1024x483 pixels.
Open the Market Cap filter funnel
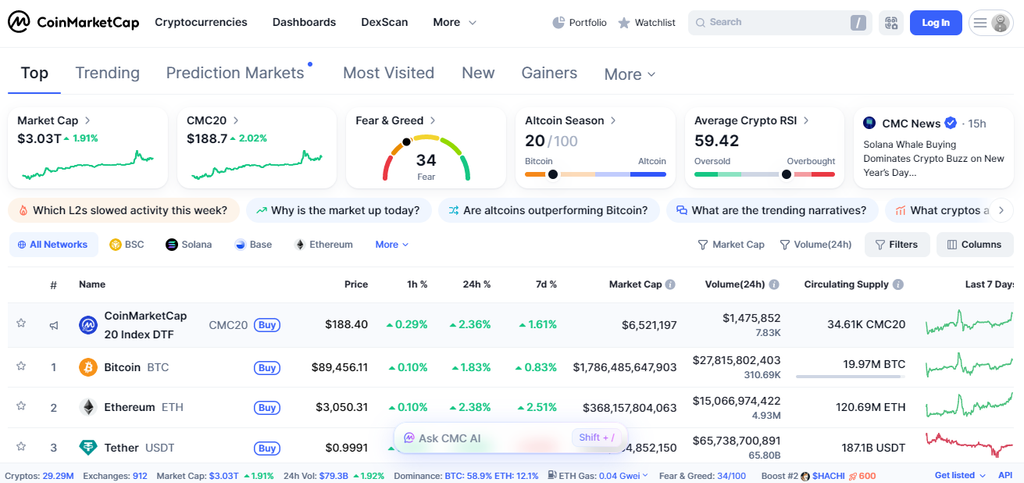pos(731,245)
